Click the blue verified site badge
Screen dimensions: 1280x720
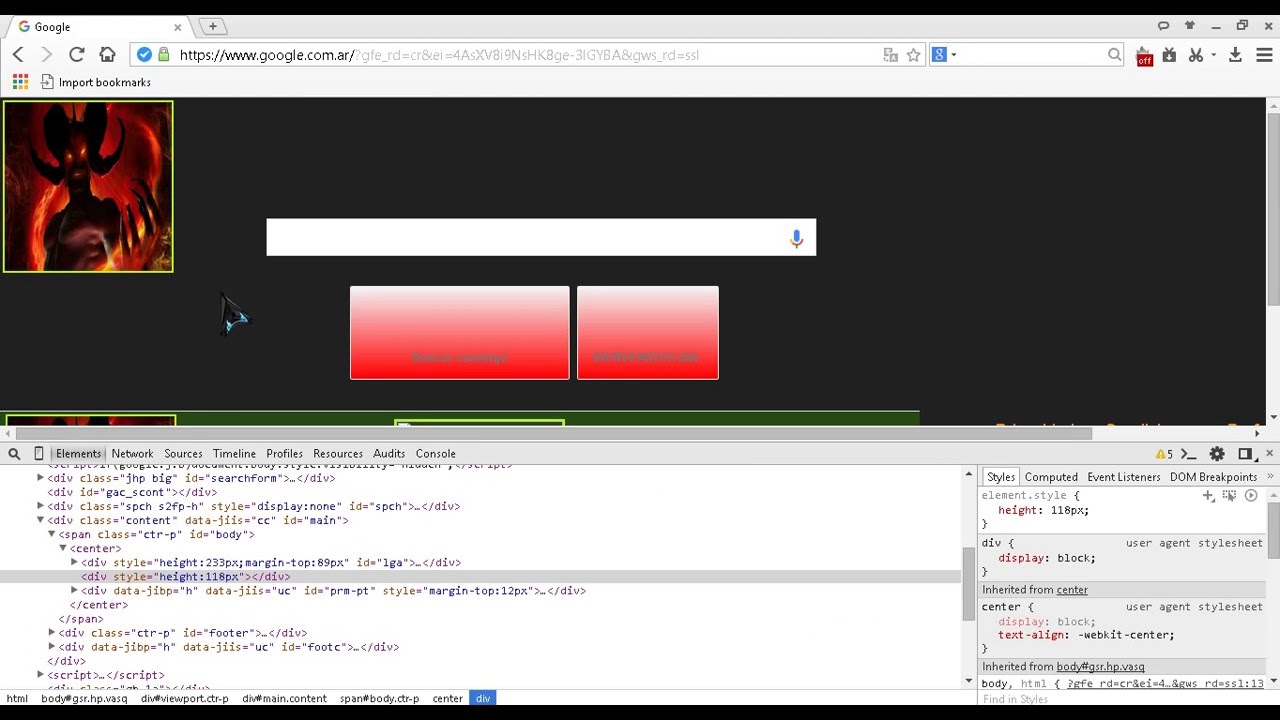tap(145, 55)
